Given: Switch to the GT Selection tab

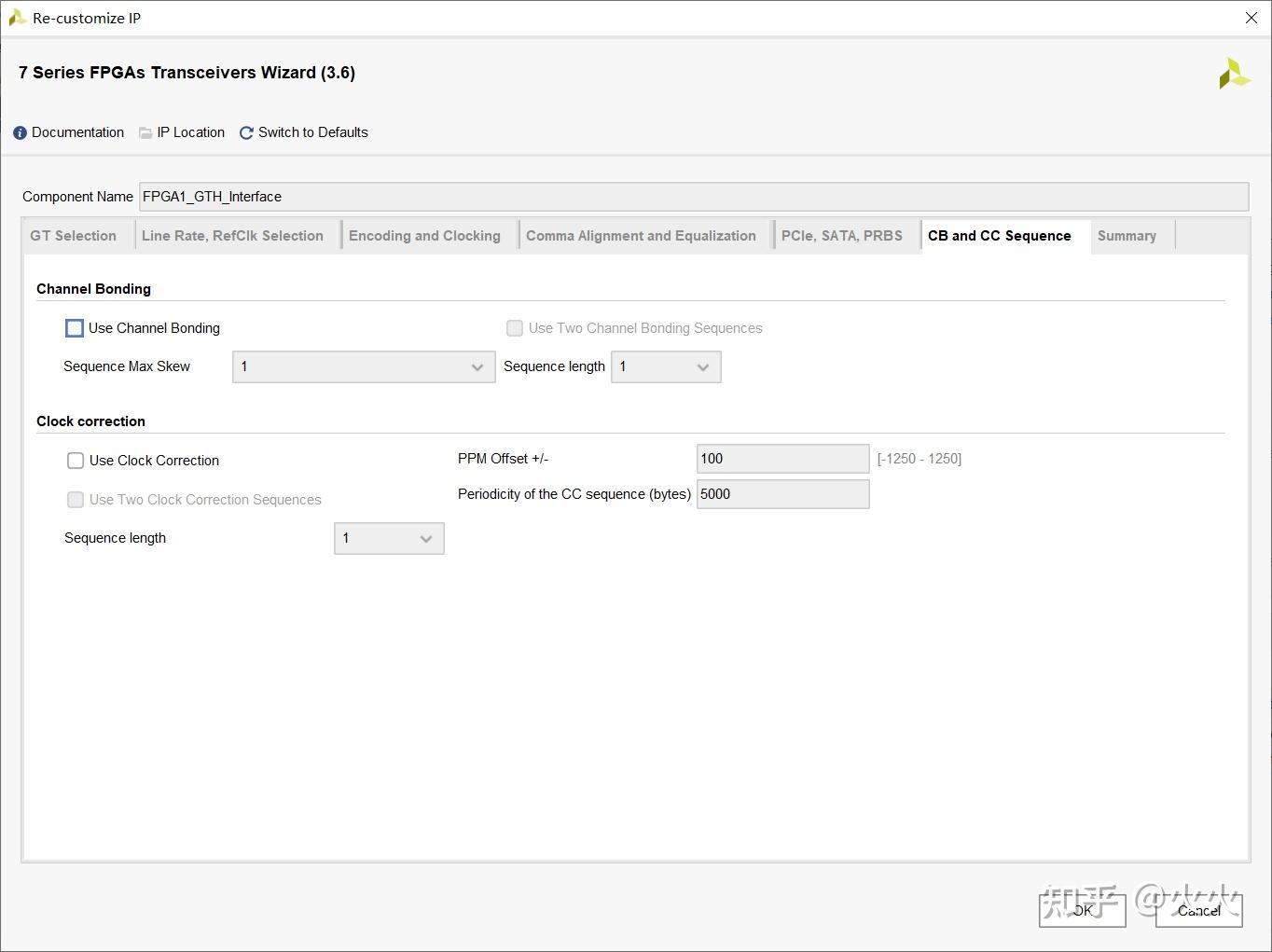Looking at the screenshot, I should (74, 236).
